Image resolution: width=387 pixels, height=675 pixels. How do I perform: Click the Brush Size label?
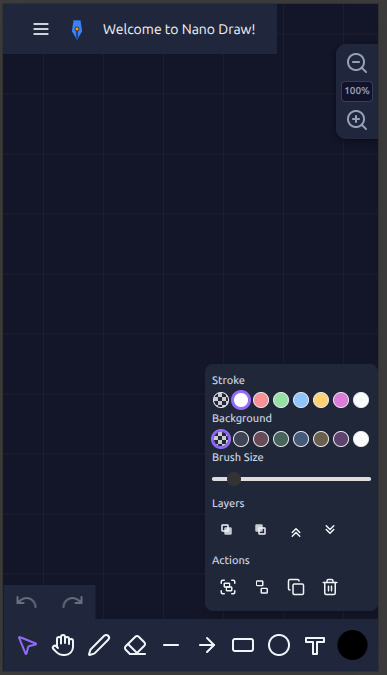click(238, 457)
